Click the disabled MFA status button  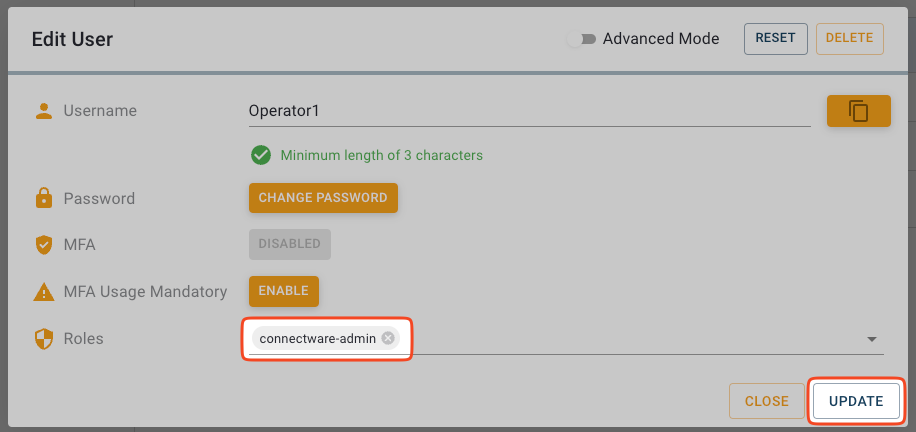coord(289,244)
